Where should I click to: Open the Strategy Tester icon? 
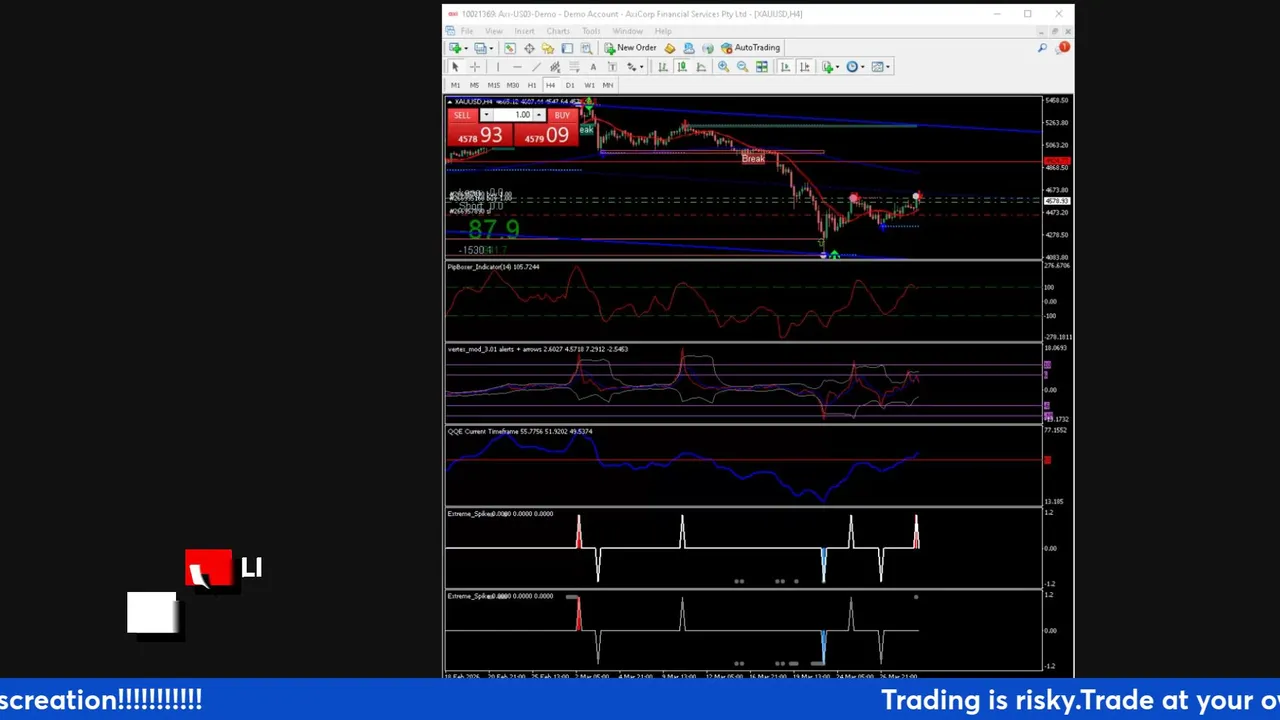pos(586,48)
